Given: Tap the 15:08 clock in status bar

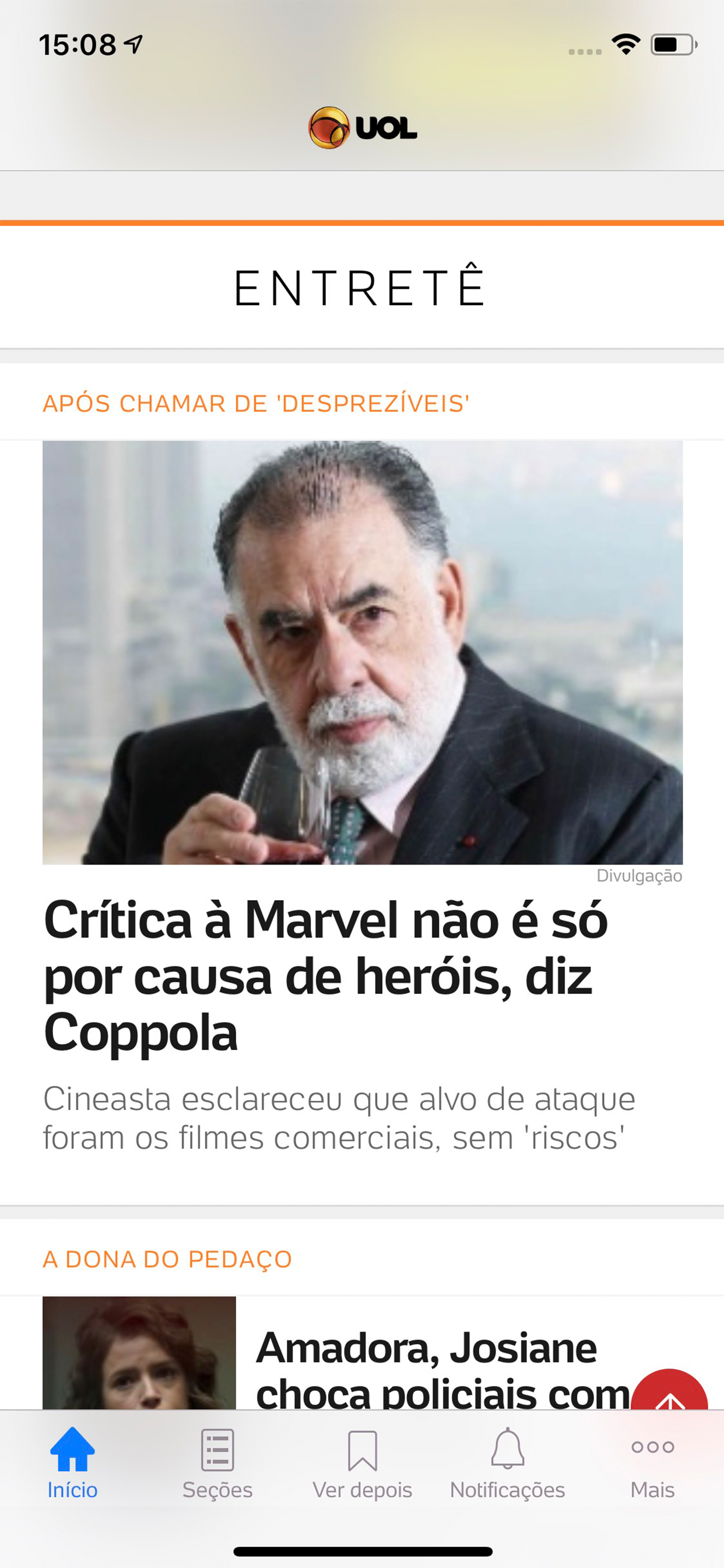Looking at the screenshot, I should [78, 44].
